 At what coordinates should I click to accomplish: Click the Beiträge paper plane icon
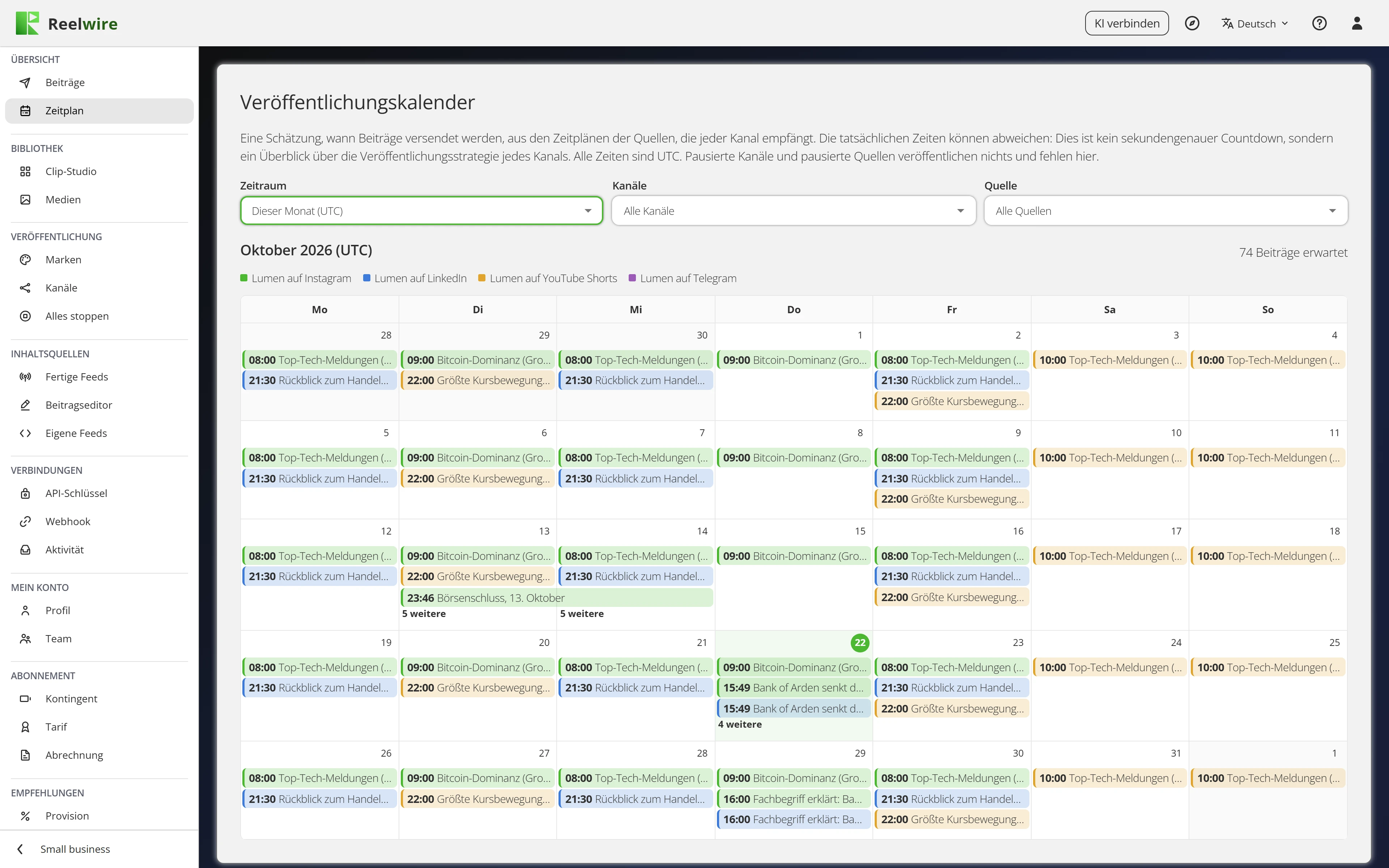[25, 82]
